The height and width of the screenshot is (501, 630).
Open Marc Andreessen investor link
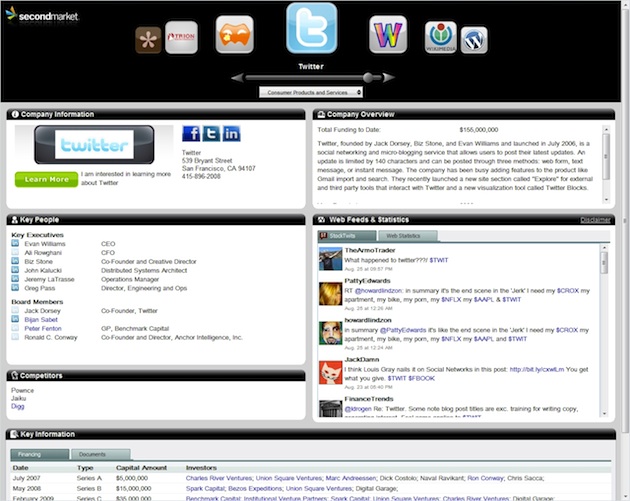click(x=351, y=478)
